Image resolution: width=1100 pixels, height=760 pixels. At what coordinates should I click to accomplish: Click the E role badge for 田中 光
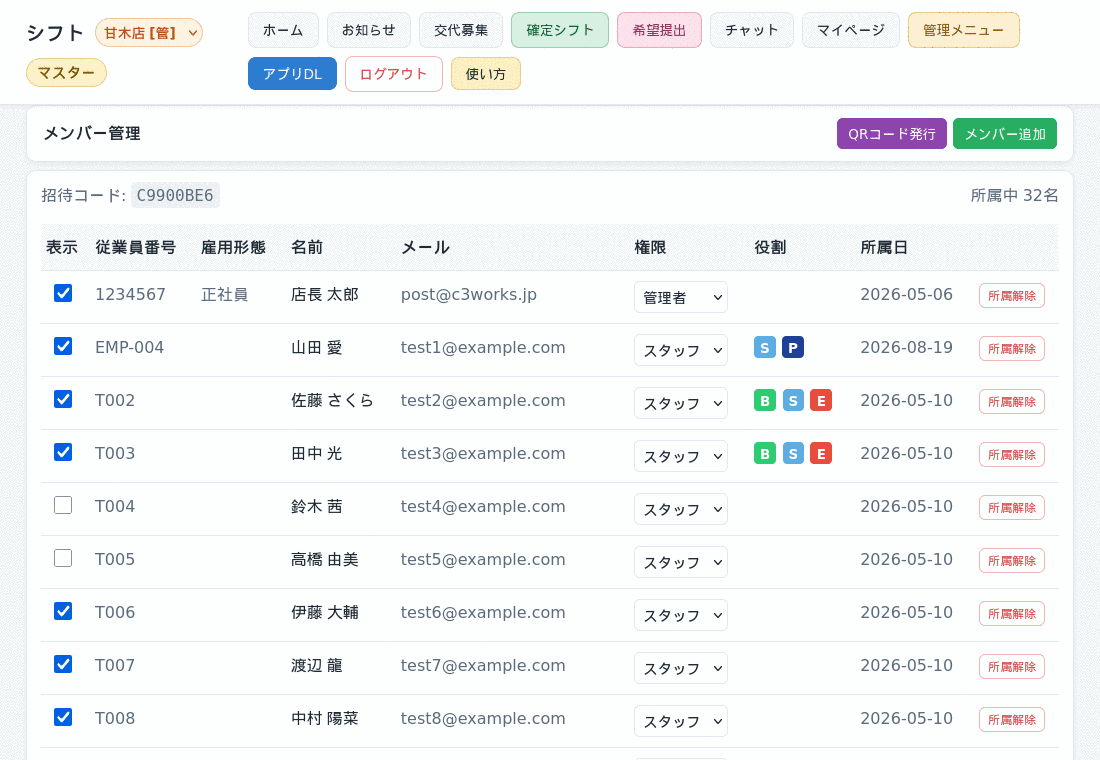(x=821, y=453)
